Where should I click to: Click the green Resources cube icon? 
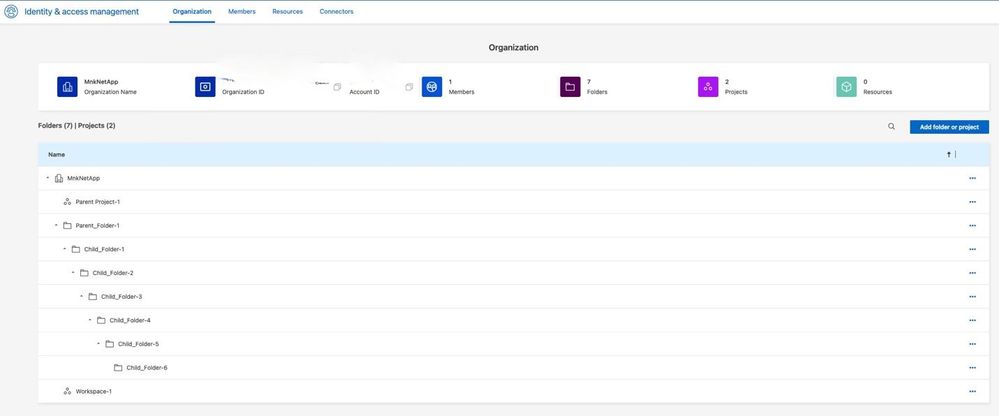click(846, 87)
